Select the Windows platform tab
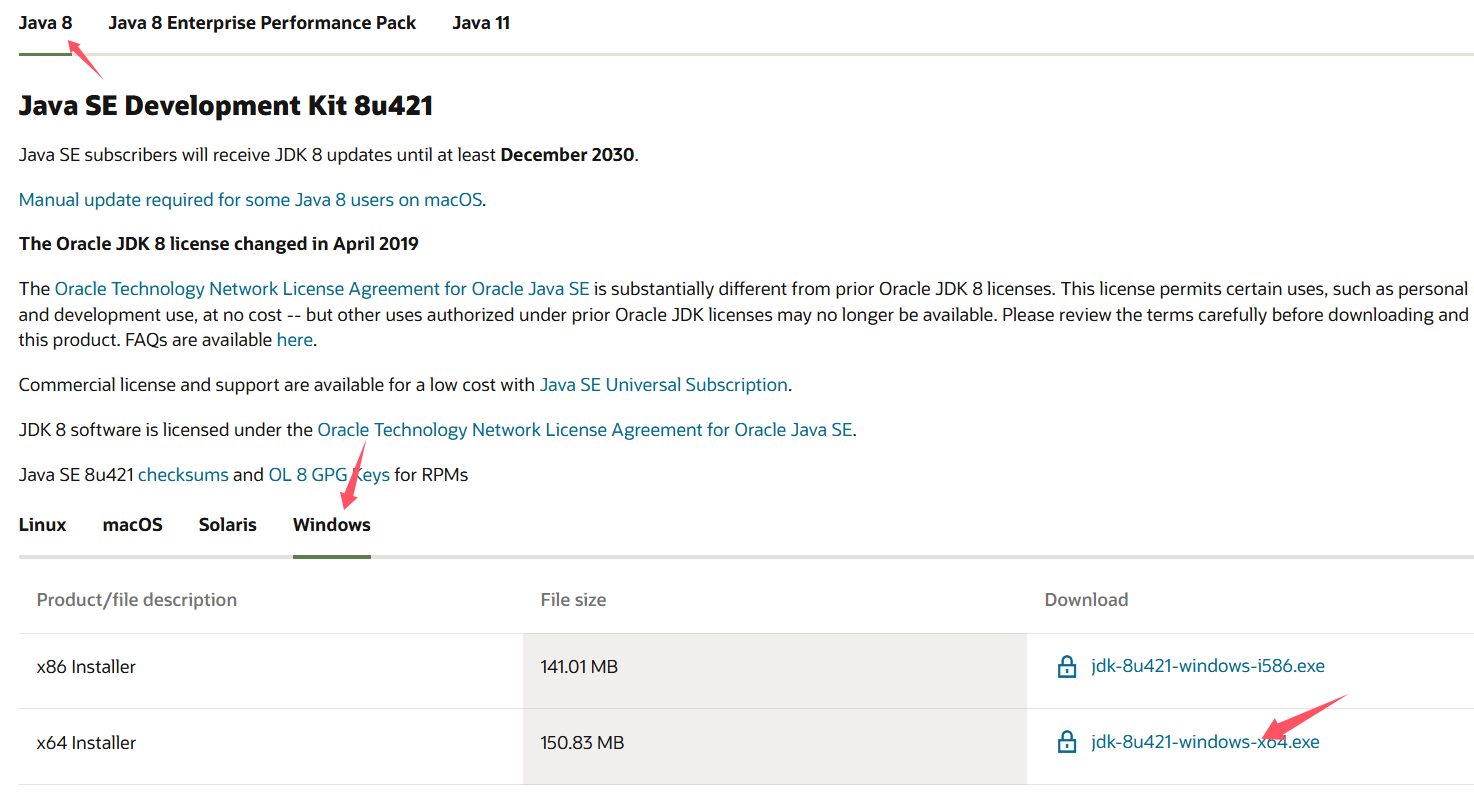This screenshot has height=795, width=1474. pos(332,525)
